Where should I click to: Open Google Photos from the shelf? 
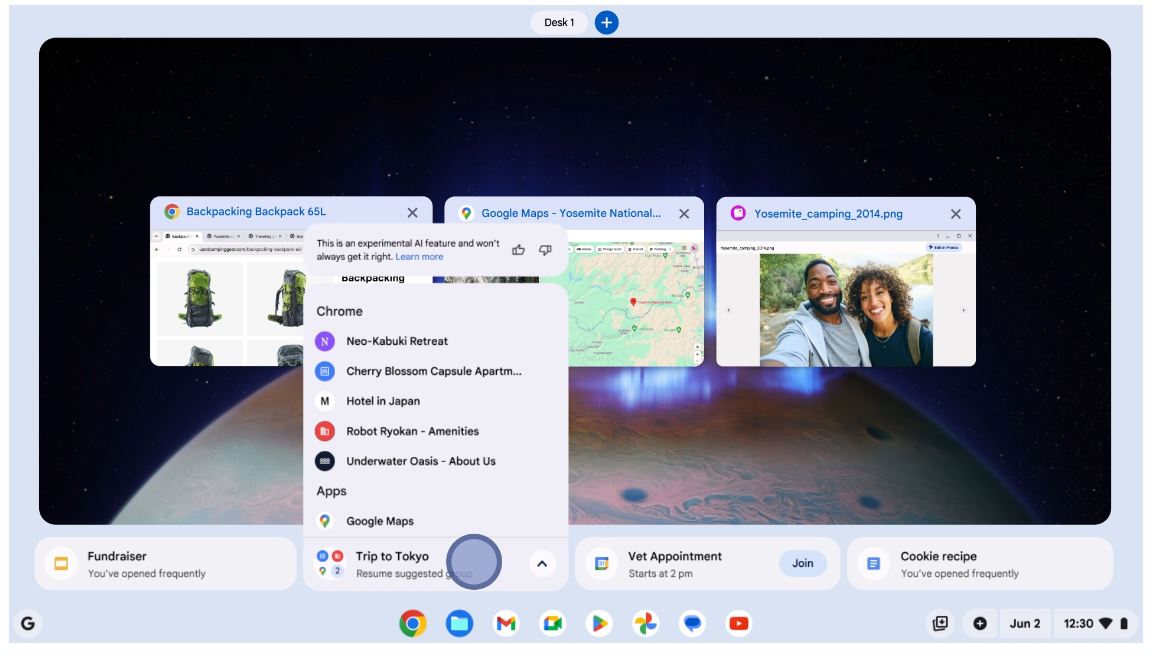[x=646, y=624]
